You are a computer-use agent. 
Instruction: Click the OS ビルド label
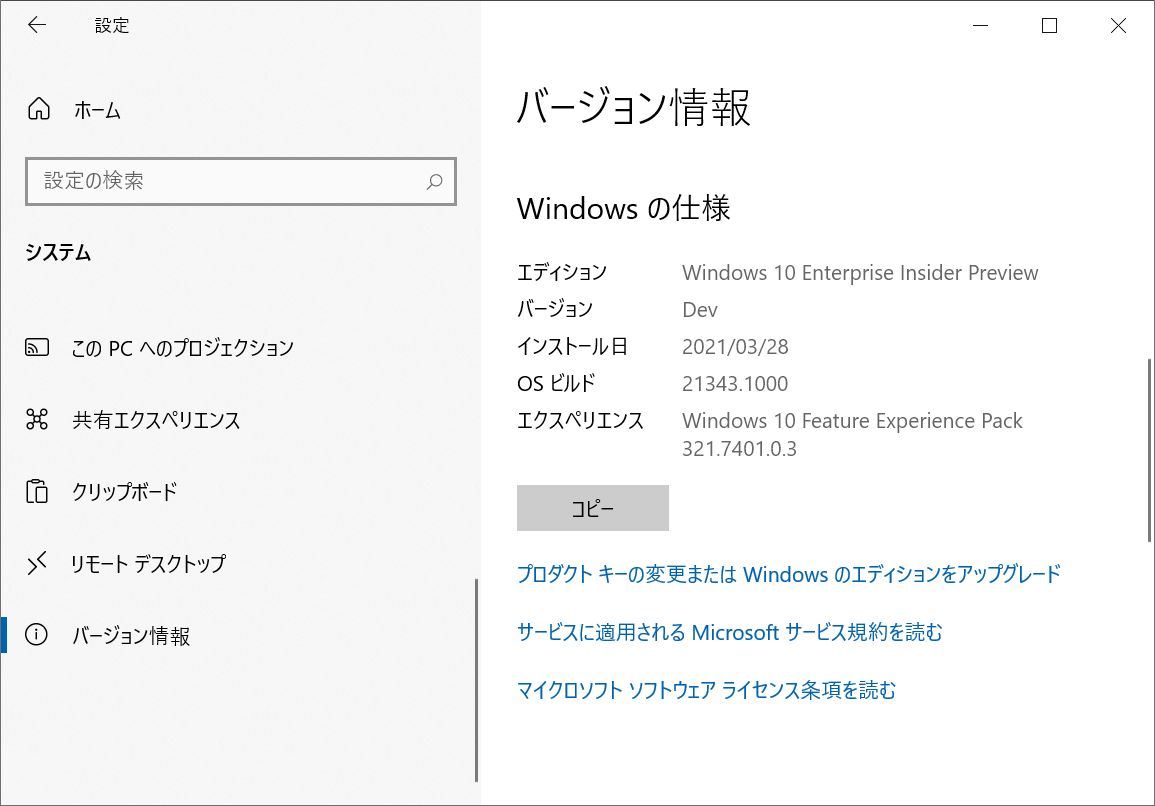coord(556,384)
